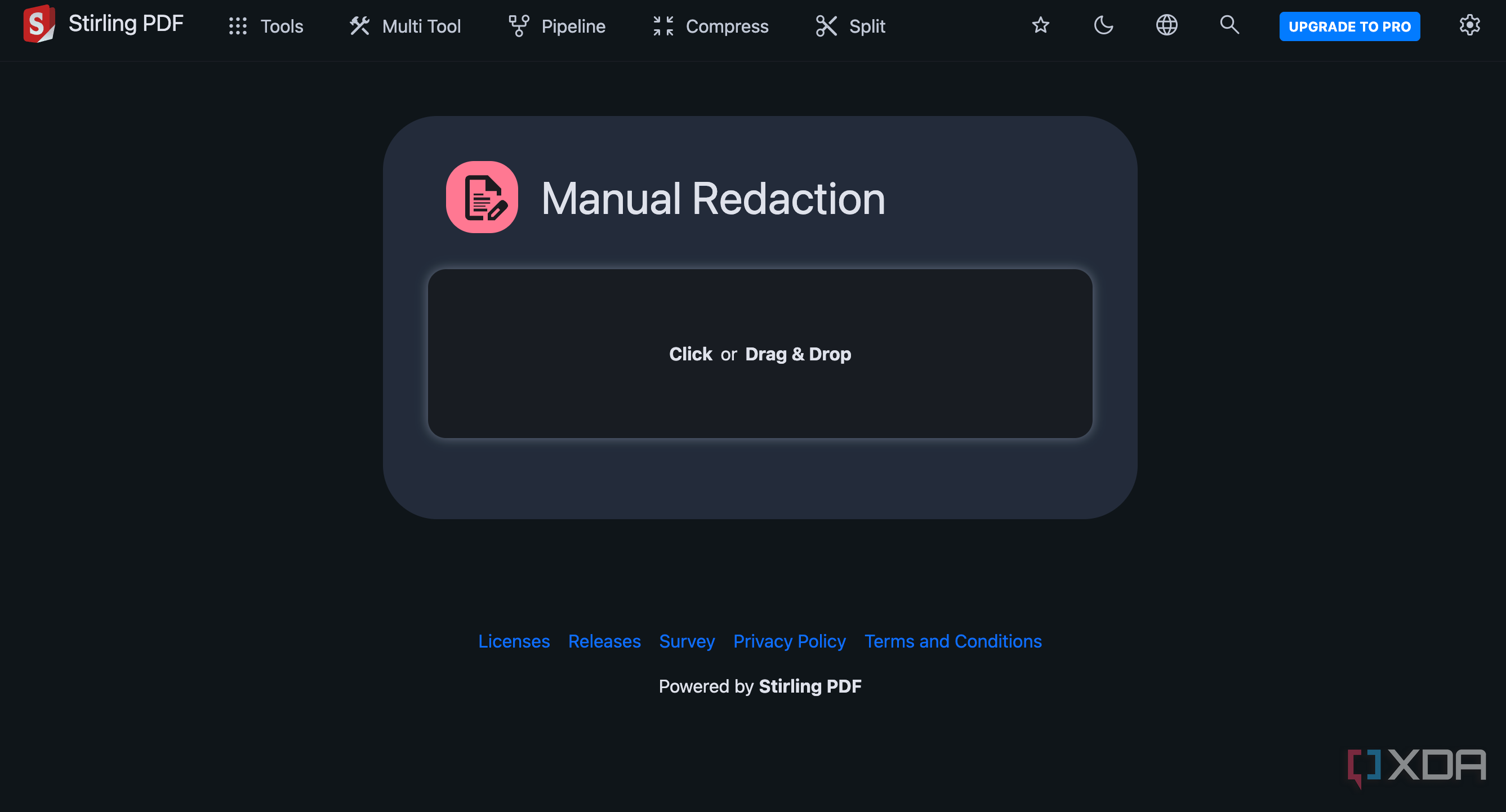Open the Tools grid menu
Image resolution: width=1506 pixels, height=812 pixels.
265,26
